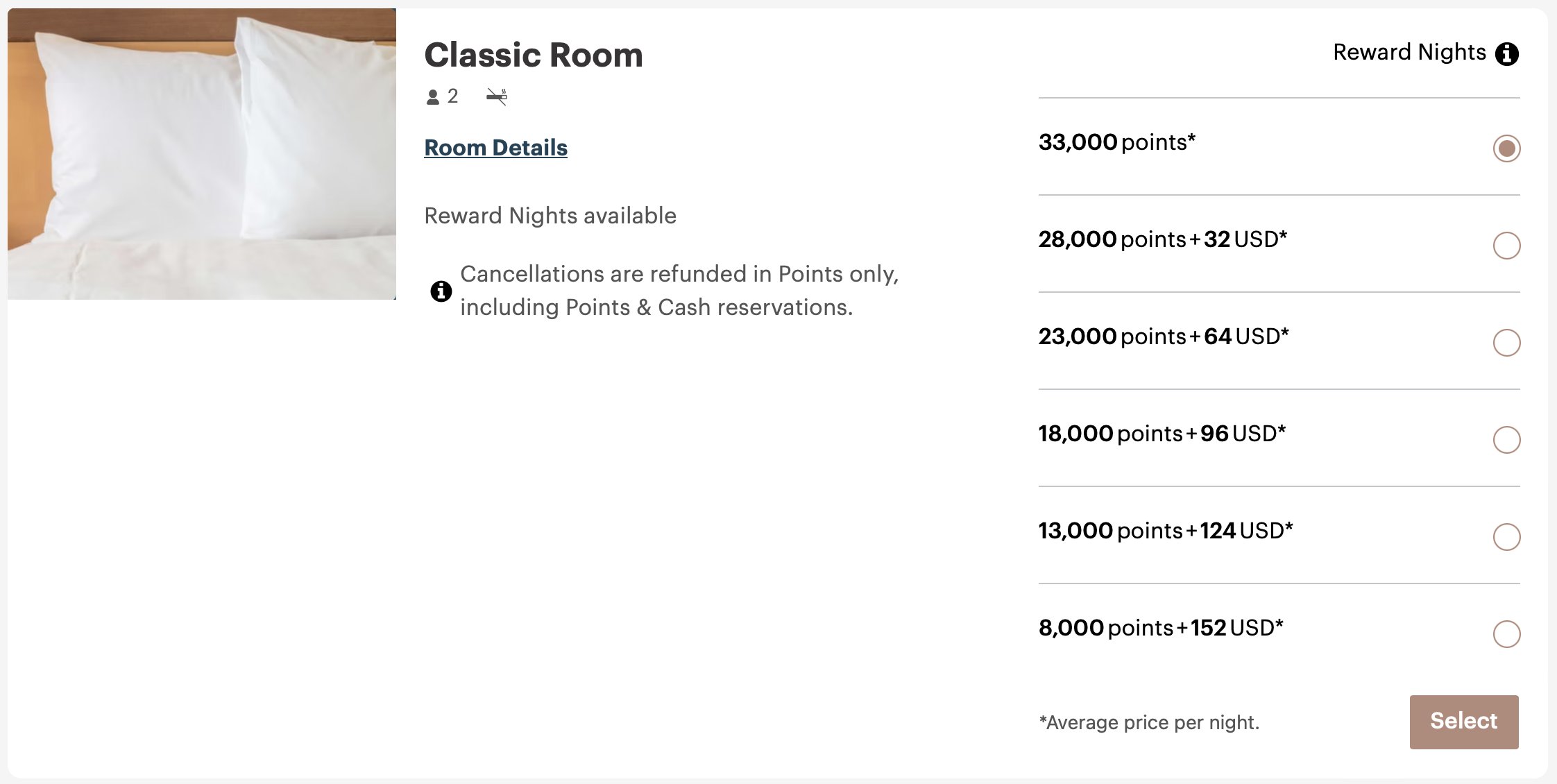Choose 23,000 points + 64 USD option
Screen dimensions: 1557x784
[x=1506, y=342]
